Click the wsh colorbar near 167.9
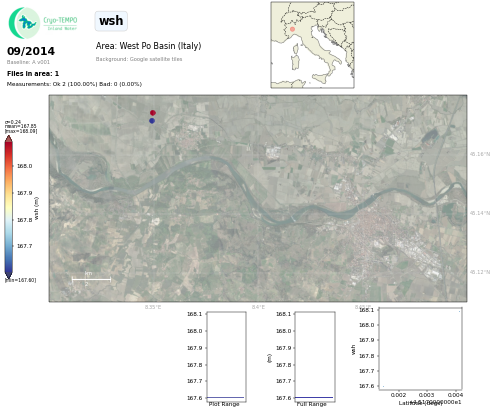This screenshot has height=410, width=492. (9, 193)
